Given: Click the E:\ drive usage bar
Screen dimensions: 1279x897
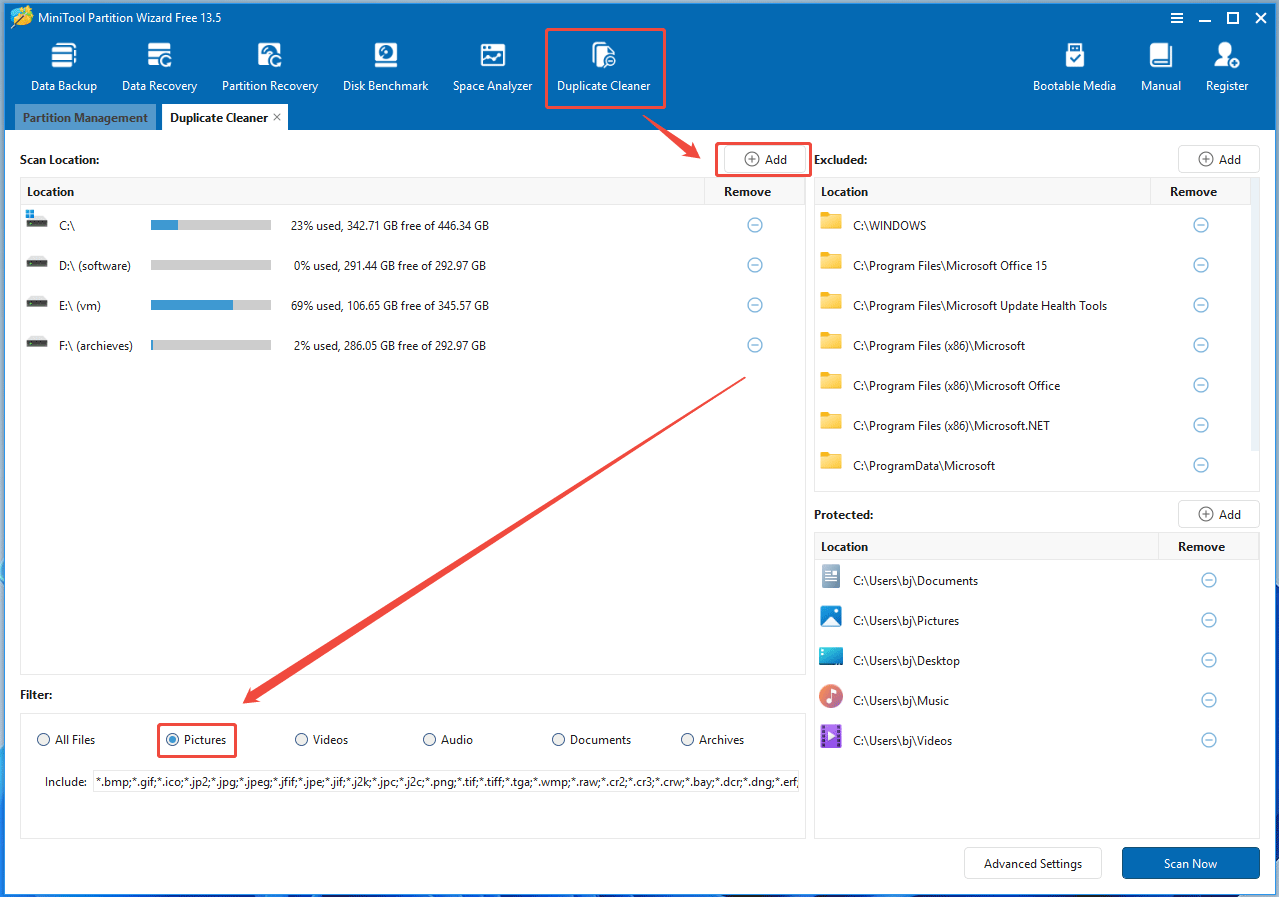Looking at the screenshot, I should 210,305.
